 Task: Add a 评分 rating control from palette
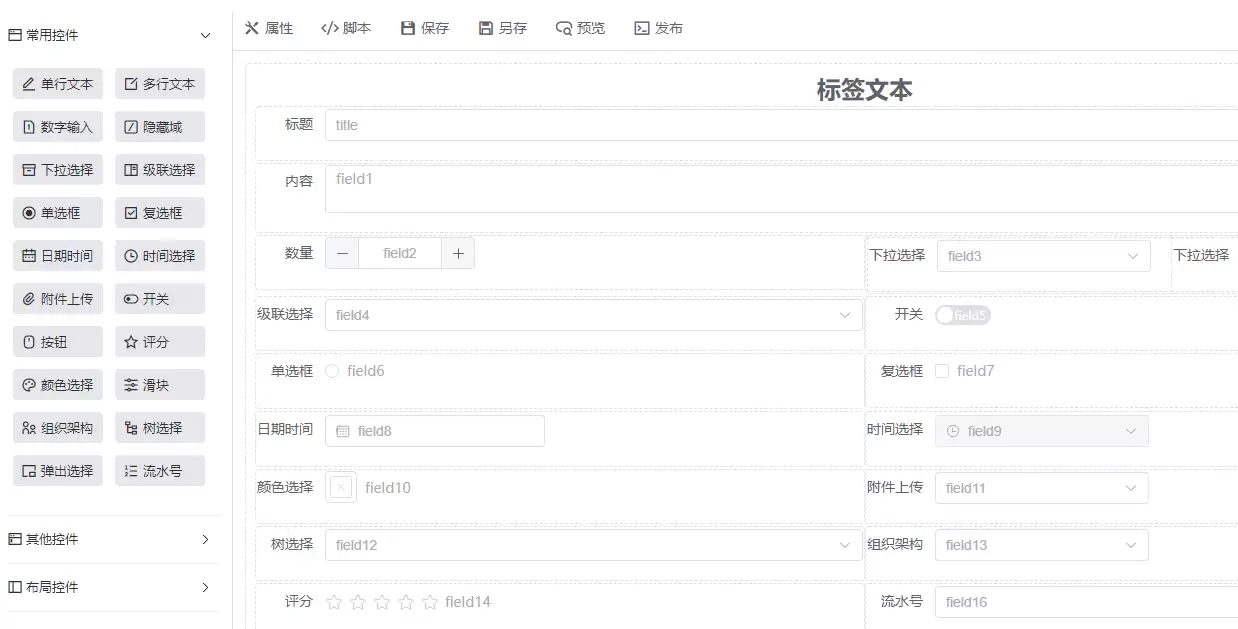160,342
